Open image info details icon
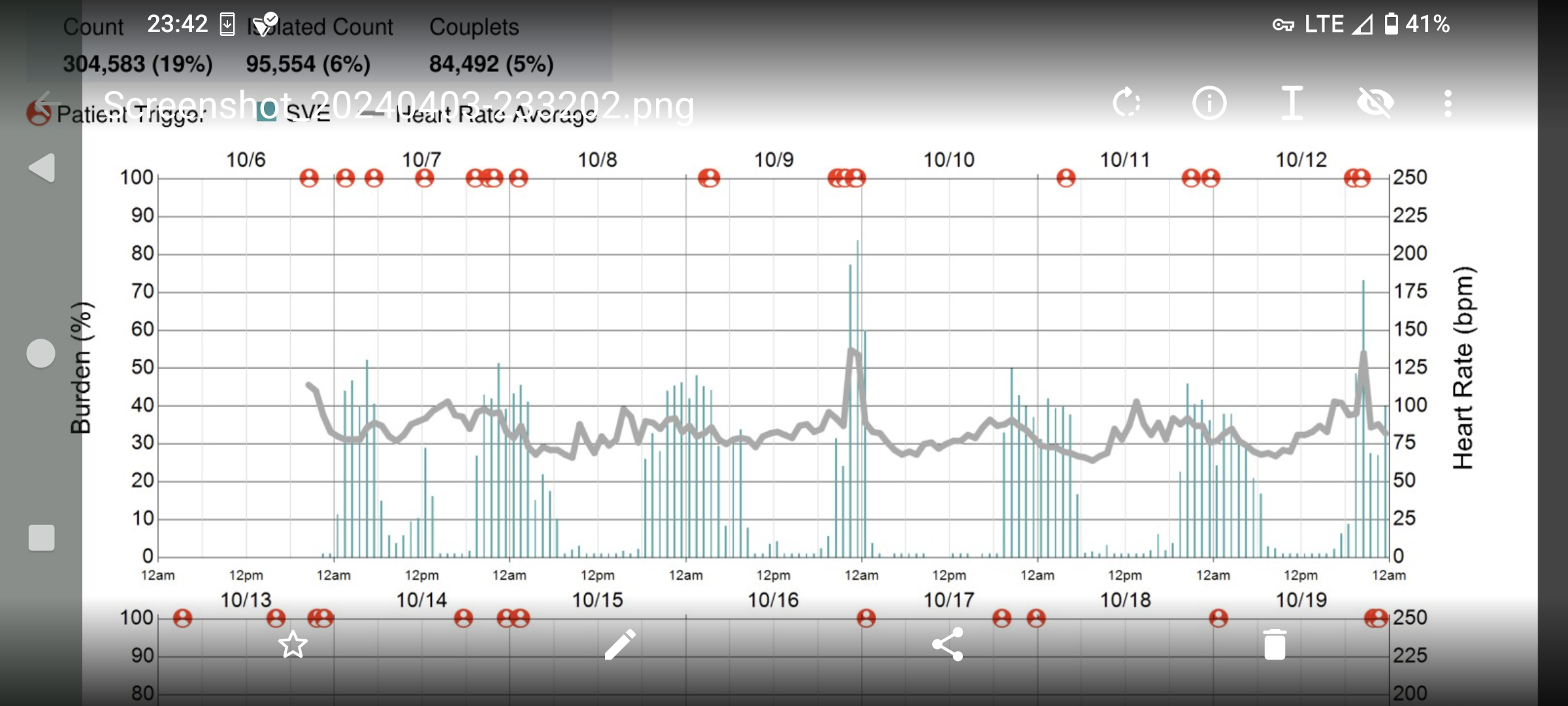This screenshot has width=1568, height=706. pyautogui.click(x=1209, y=103)
